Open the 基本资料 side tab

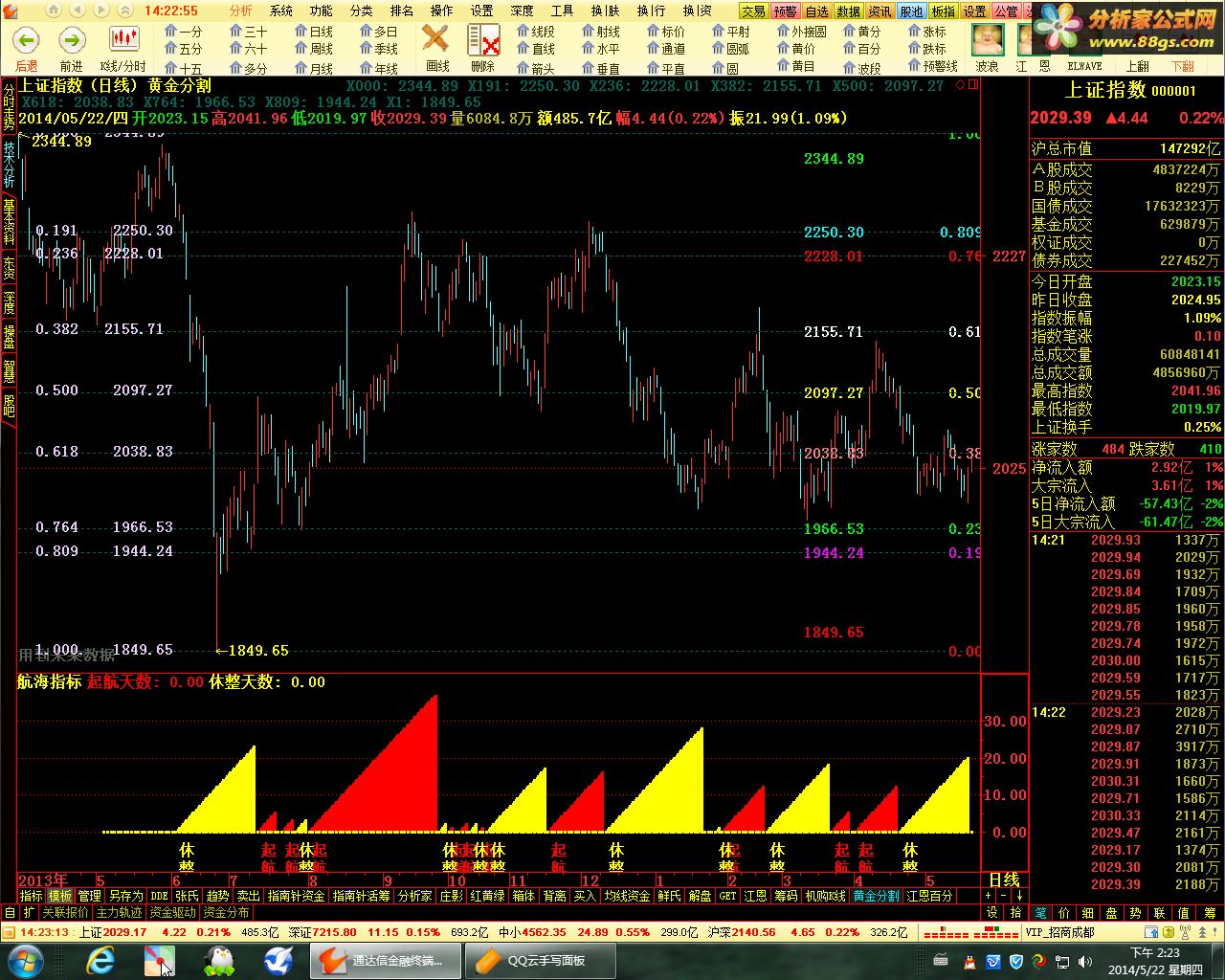tap(9, 222)
